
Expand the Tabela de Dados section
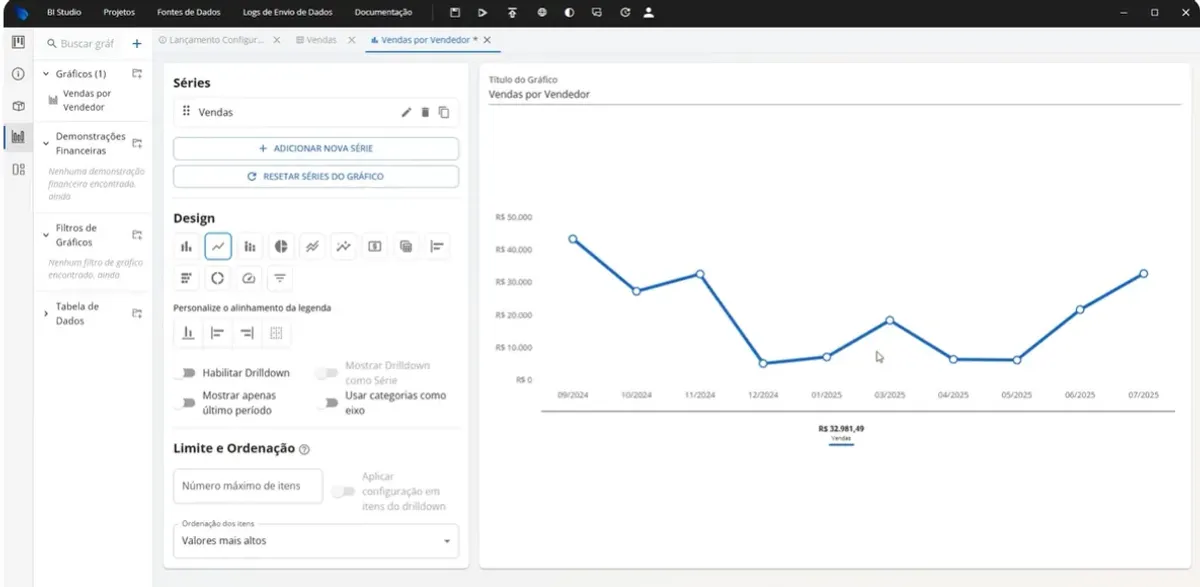46,313
